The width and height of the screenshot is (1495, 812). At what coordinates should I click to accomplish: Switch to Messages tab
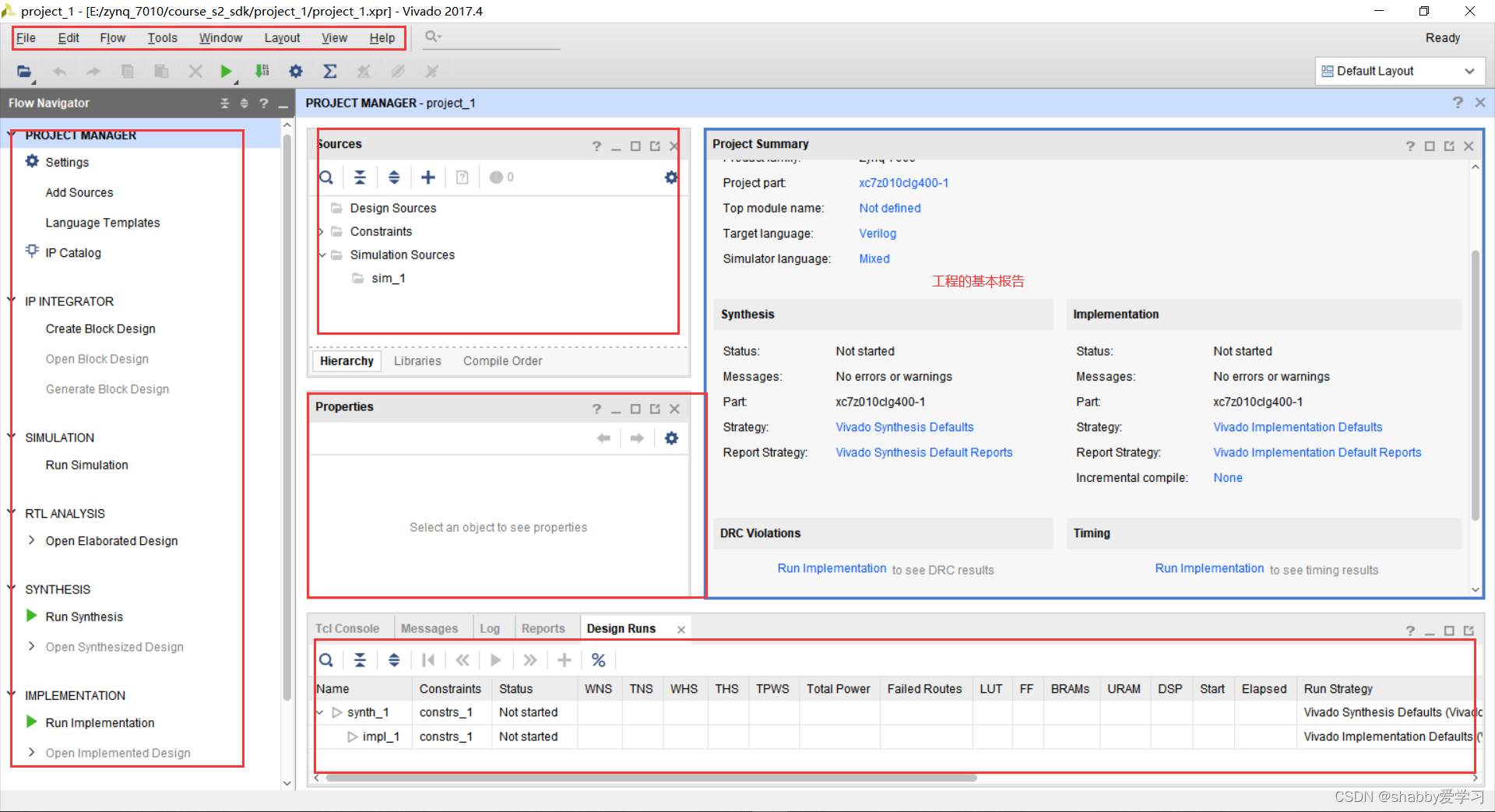[x=429, y=628]
